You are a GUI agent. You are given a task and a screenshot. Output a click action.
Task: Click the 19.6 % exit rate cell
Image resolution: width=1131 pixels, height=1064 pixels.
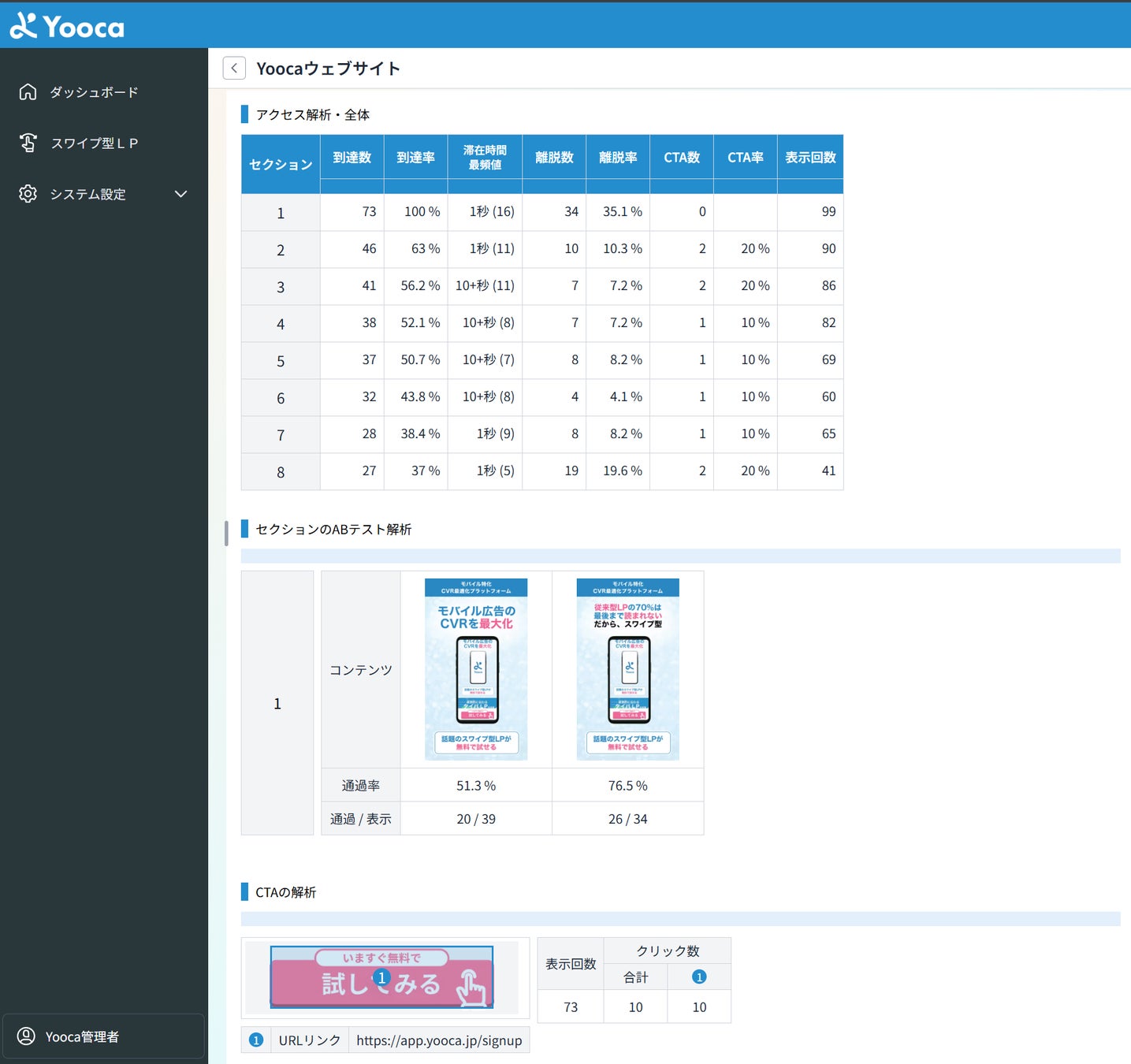(x=618, y=471)
